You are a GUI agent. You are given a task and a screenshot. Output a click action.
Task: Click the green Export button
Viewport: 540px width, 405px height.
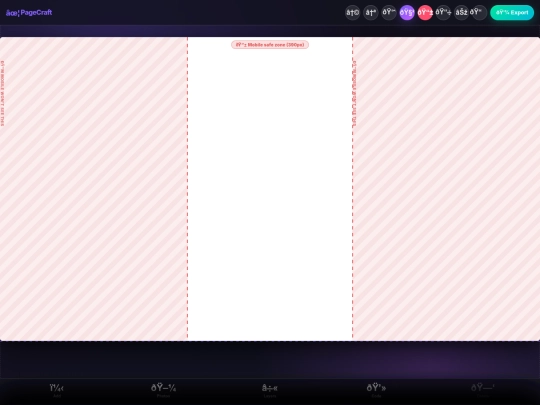512,13
